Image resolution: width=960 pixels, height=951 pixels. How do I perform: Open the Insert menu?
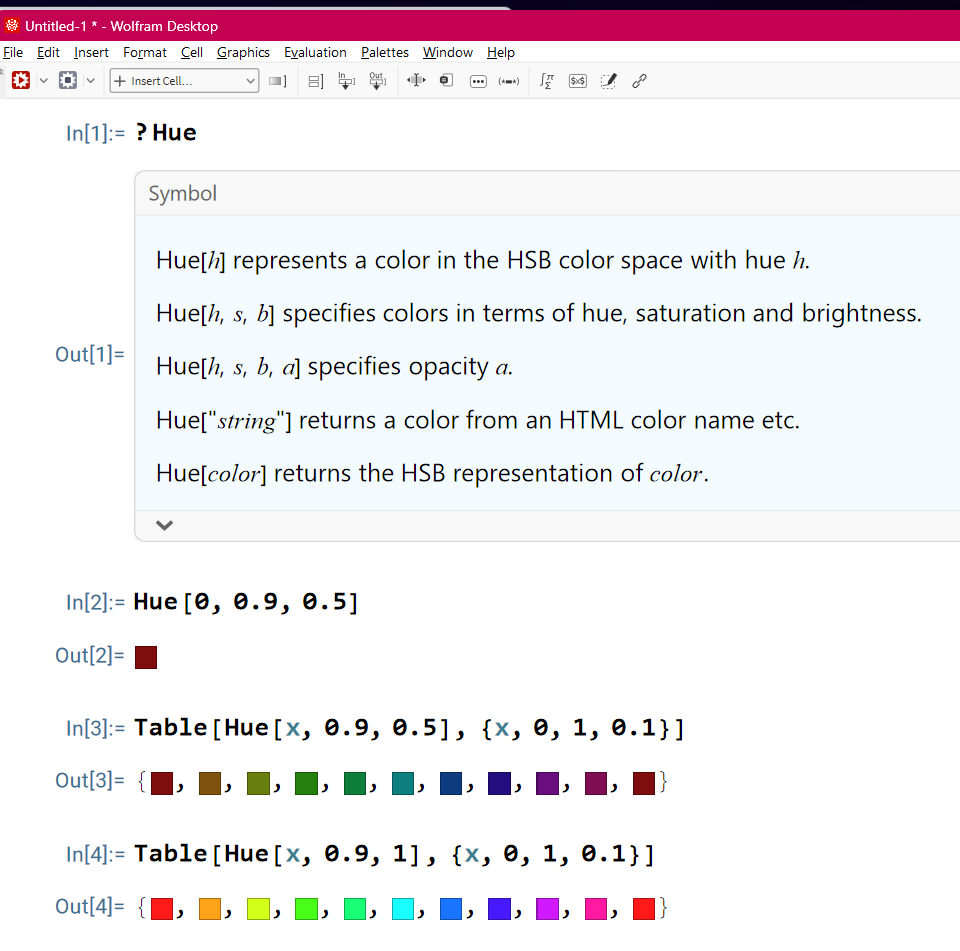tap(91, 53)
